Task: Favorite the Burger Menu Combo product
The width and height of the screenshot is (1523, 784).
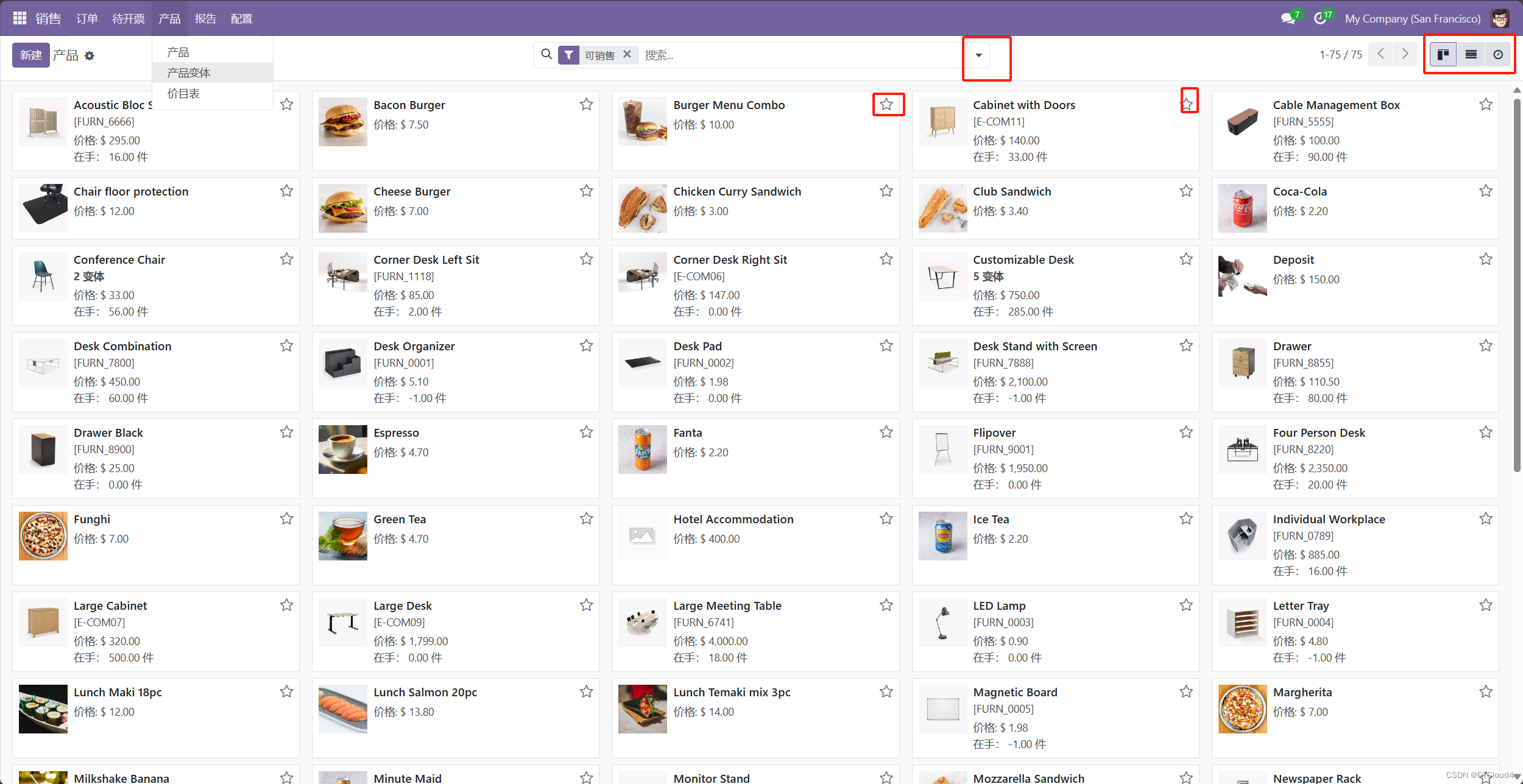Action: [x=886, y=104]
